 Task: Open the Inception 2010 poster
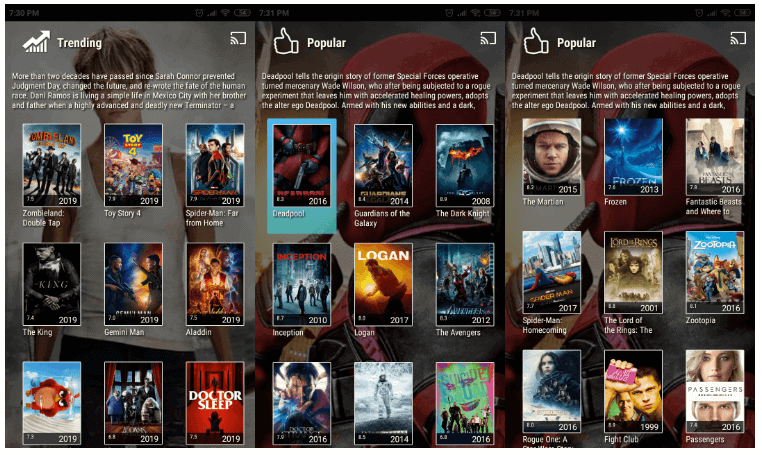point(301,284)
